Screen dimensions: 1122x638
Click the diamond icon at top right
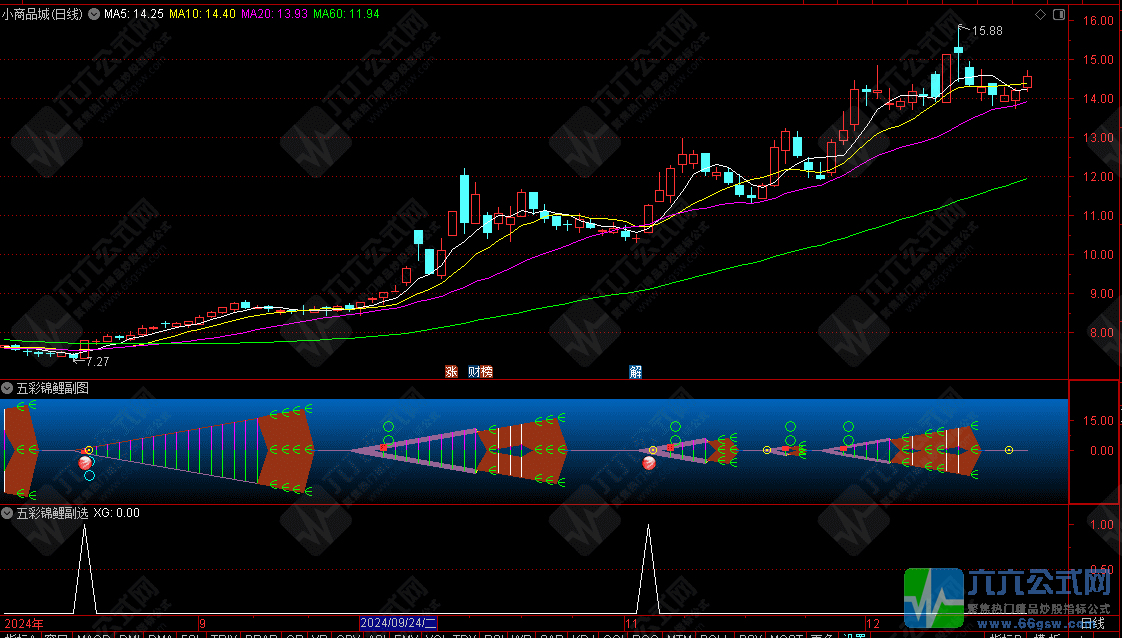tap(1041, 15)
